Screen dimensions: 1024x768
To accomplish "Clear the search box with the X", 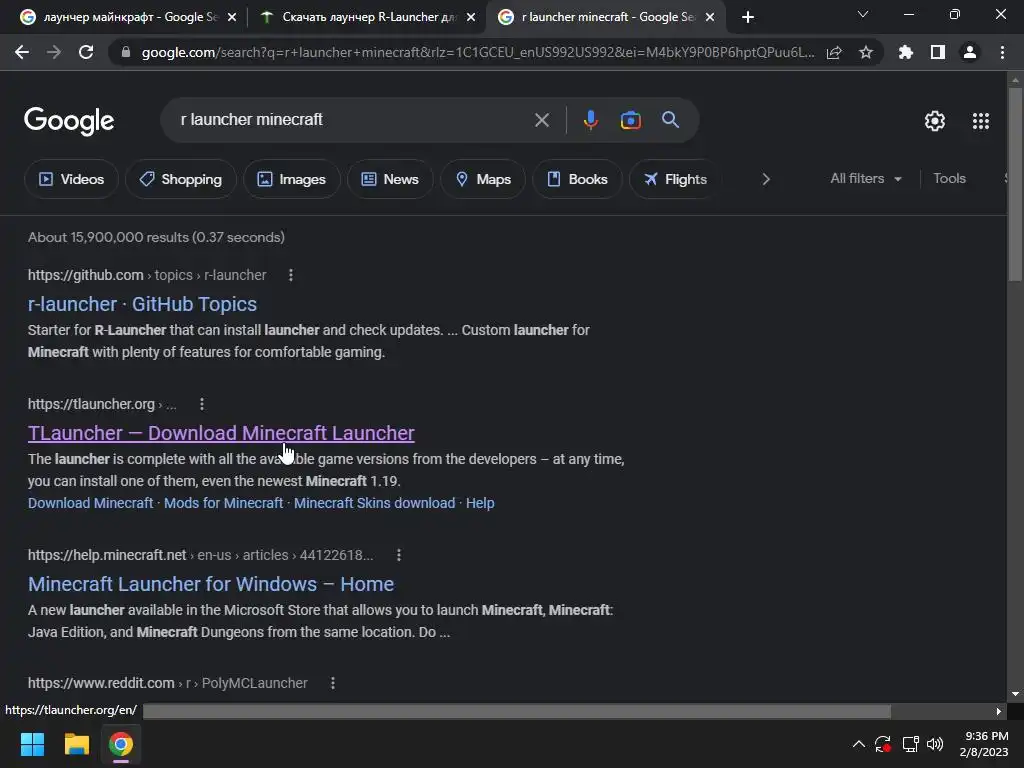I will (x=541, y=120).
